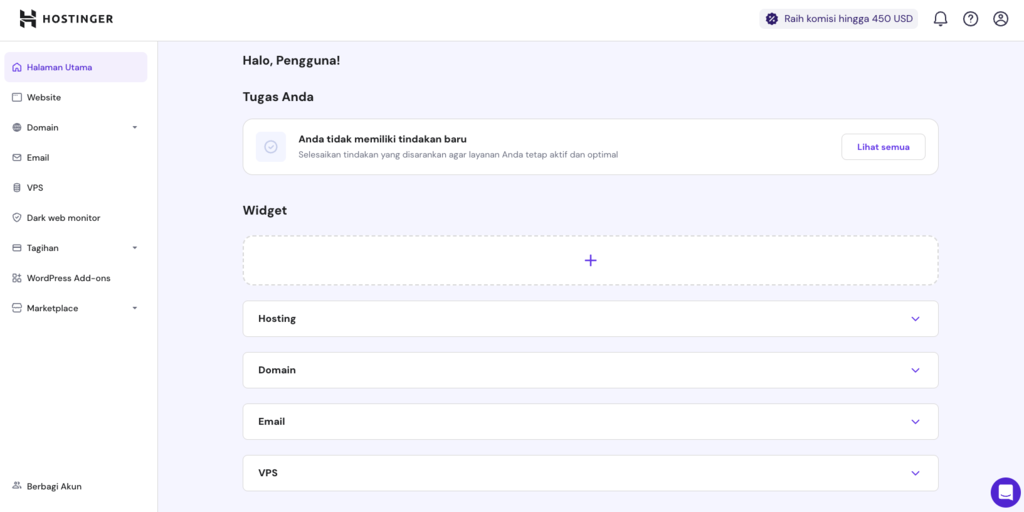
Task: Click the Hostinger logo
Action: [x=66, y=19]
